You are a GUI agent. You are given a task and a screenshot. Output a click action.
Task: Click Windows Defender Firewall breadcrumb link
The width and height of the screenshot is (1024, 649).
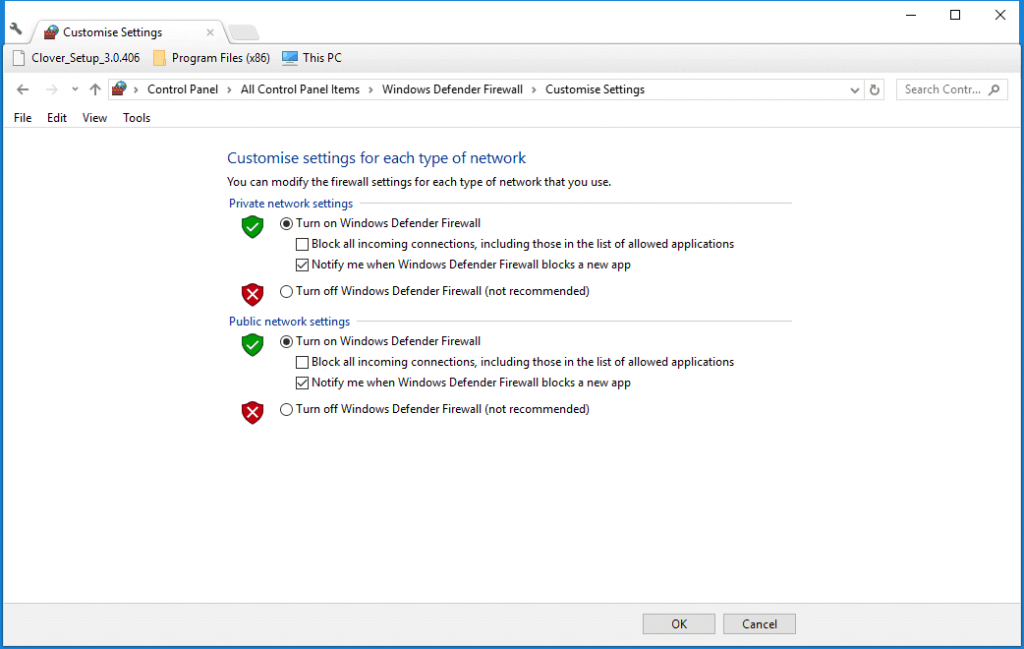(452, 90)
